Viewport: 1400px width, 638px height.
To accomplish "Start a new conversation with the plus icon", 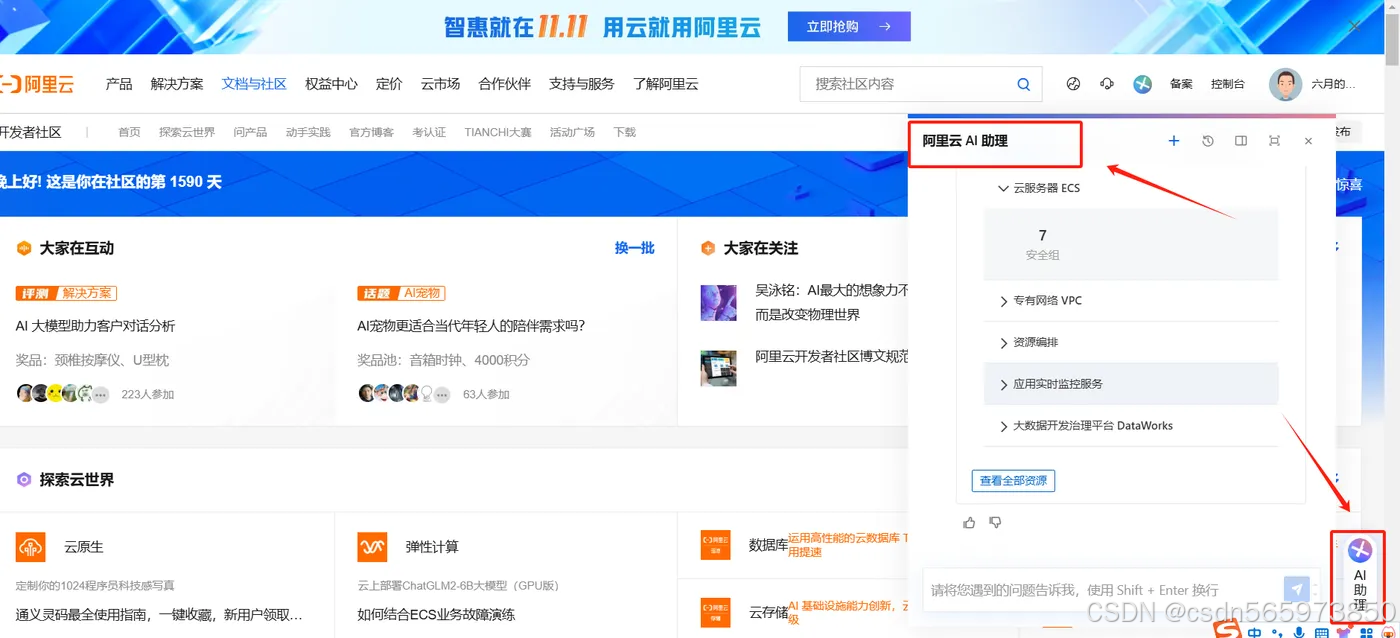I will tap(1173, 141).
